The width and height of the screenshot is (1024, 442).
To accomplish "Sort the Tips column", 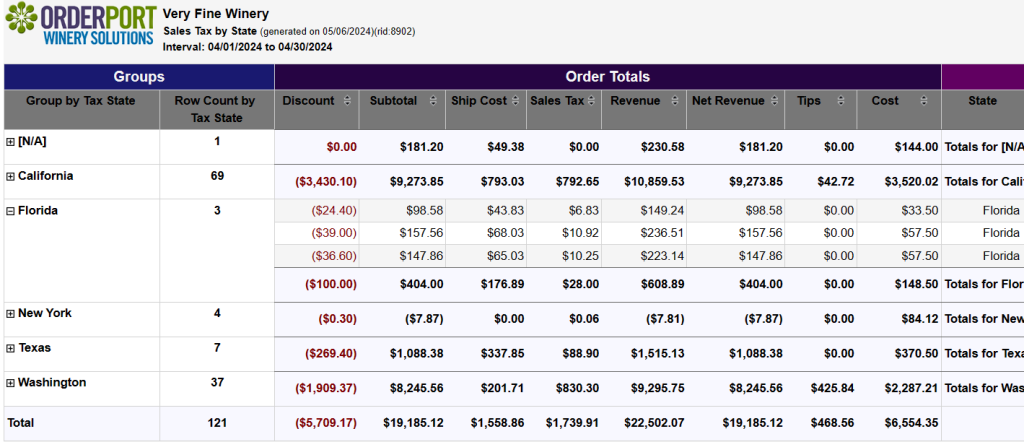I will coord(846,100).
